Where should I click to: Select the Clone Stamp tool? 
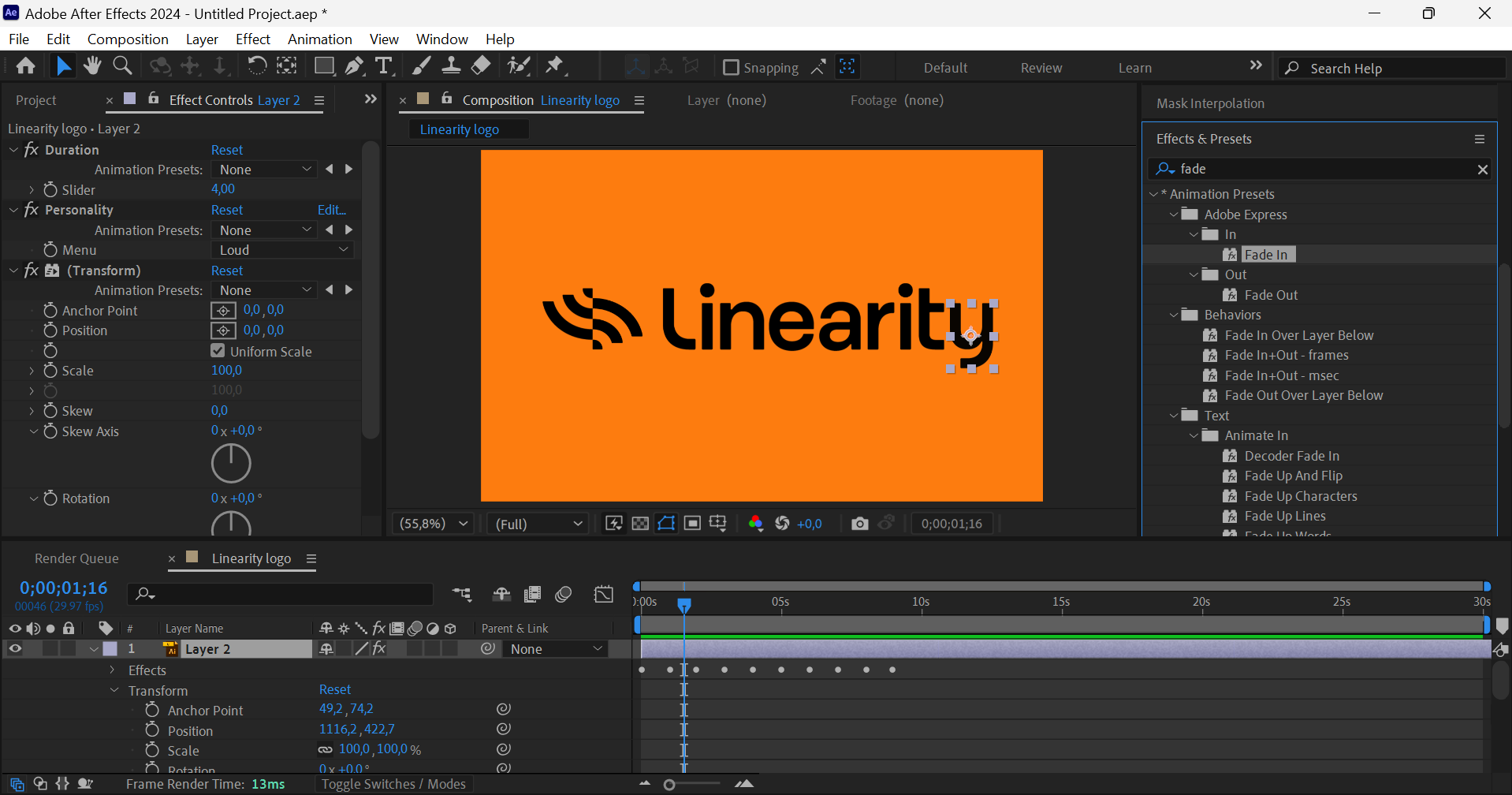(x=451, y=66)
